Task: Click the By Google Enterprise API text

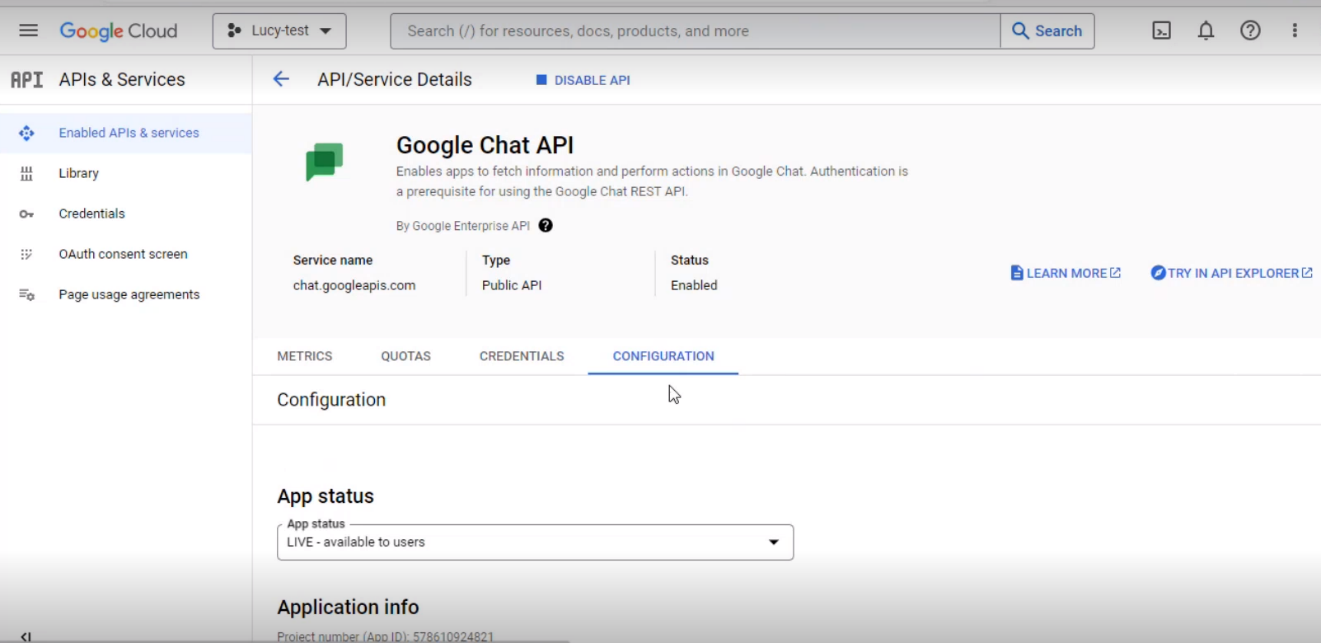Action: [463, 226]
